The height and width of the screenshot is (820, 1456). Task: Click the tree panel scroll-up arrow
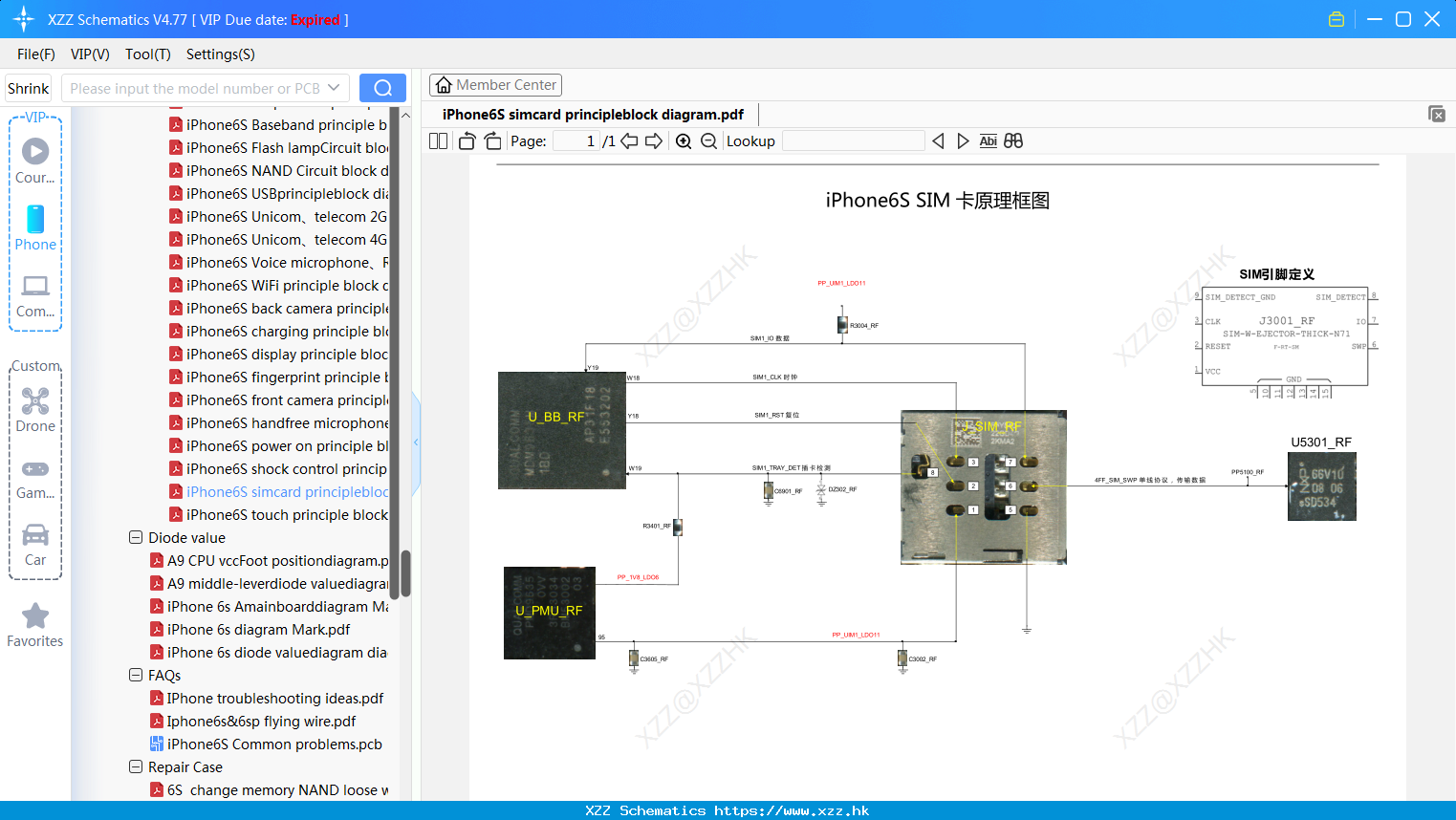[405, 116]
